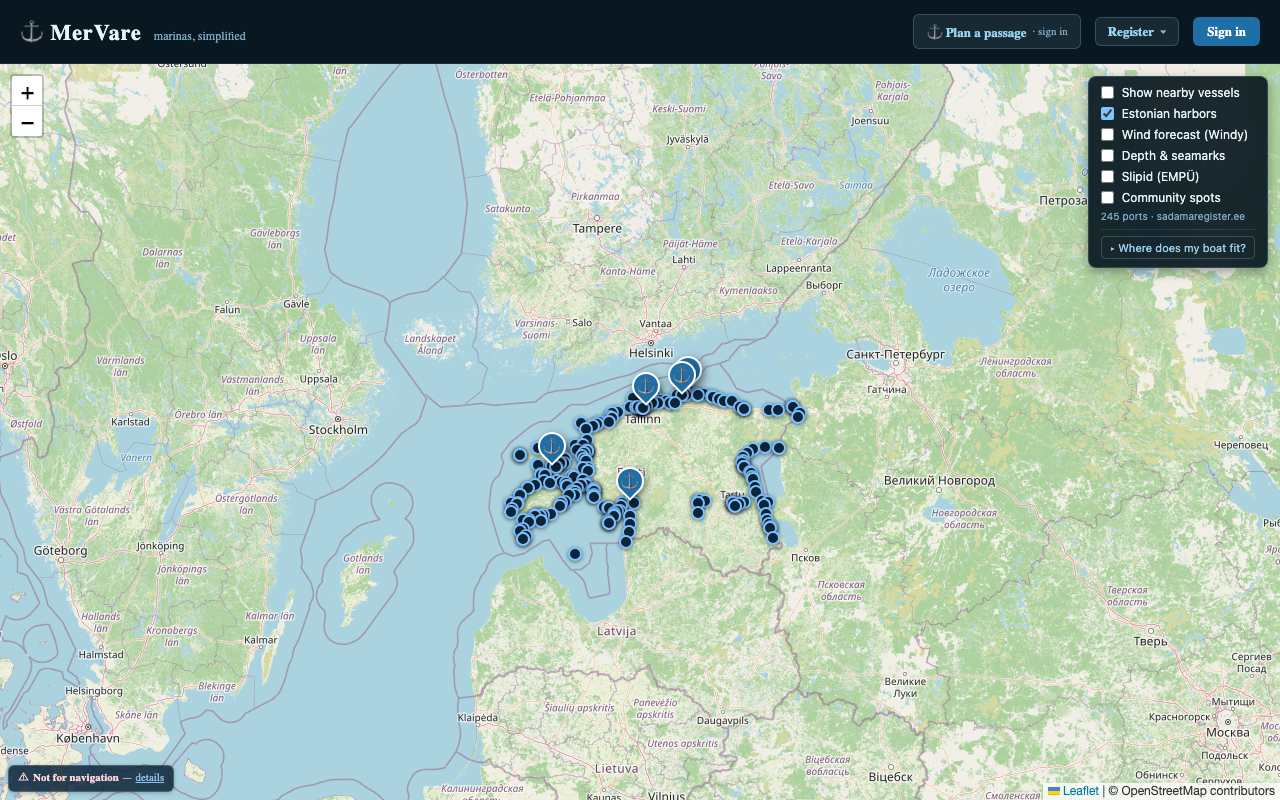
Task: Open the 'details' navigation disclaimer link
Action: [x=150, y=777]
